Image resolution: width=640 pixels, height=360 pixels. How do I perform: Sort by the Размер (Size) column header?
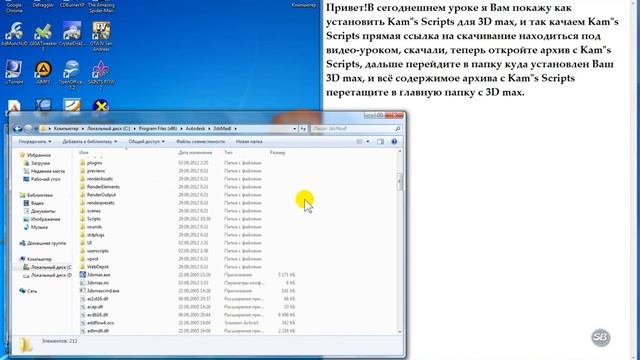[x=278, y=153]
